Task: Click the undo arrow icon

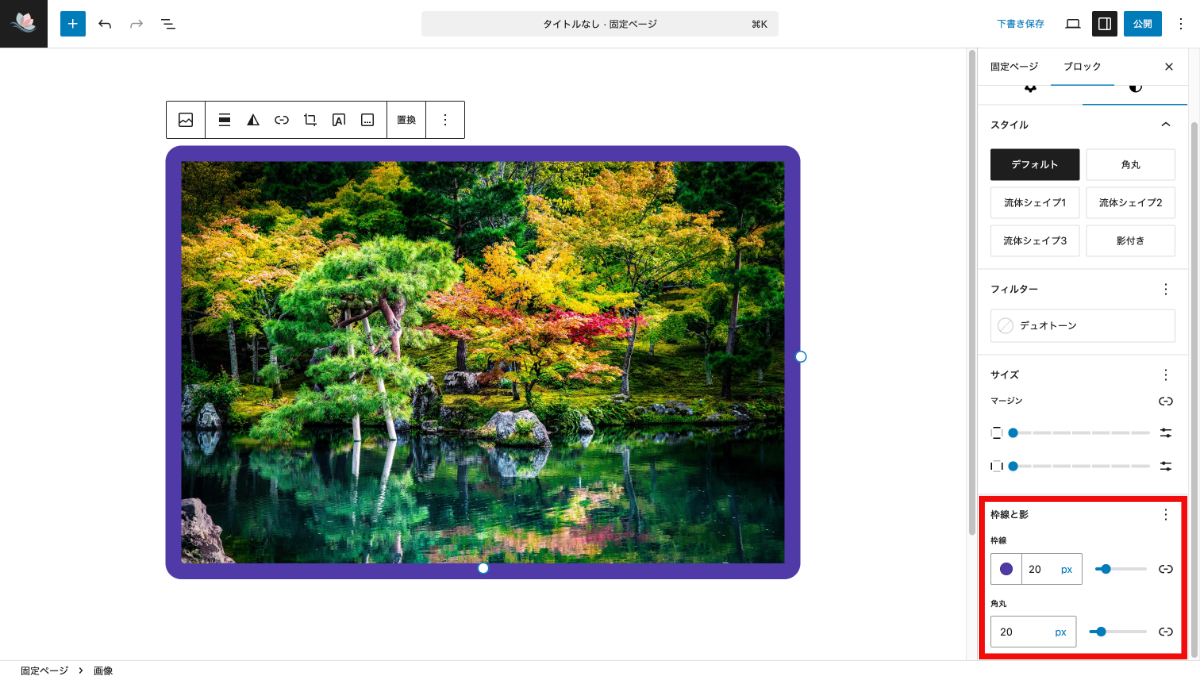Action: tap(105, 23)
